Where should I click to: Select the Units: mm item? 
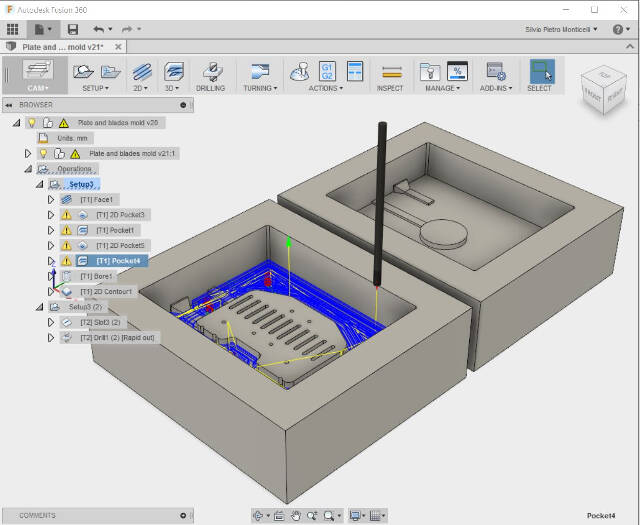coord(72,138)
